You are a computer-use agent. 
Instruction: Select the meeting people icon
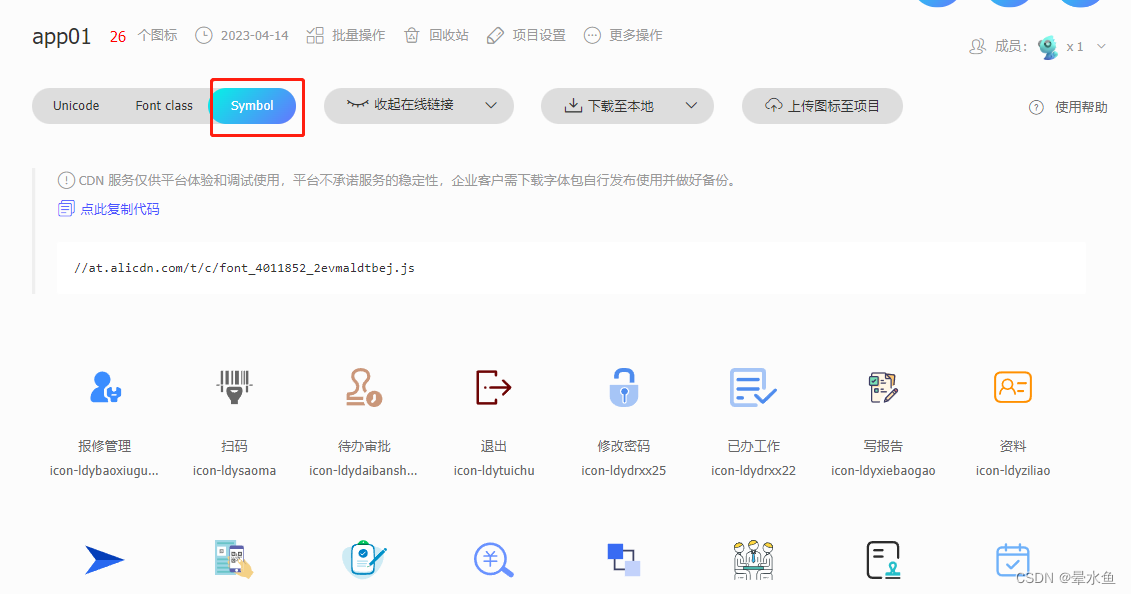(753, 560)
